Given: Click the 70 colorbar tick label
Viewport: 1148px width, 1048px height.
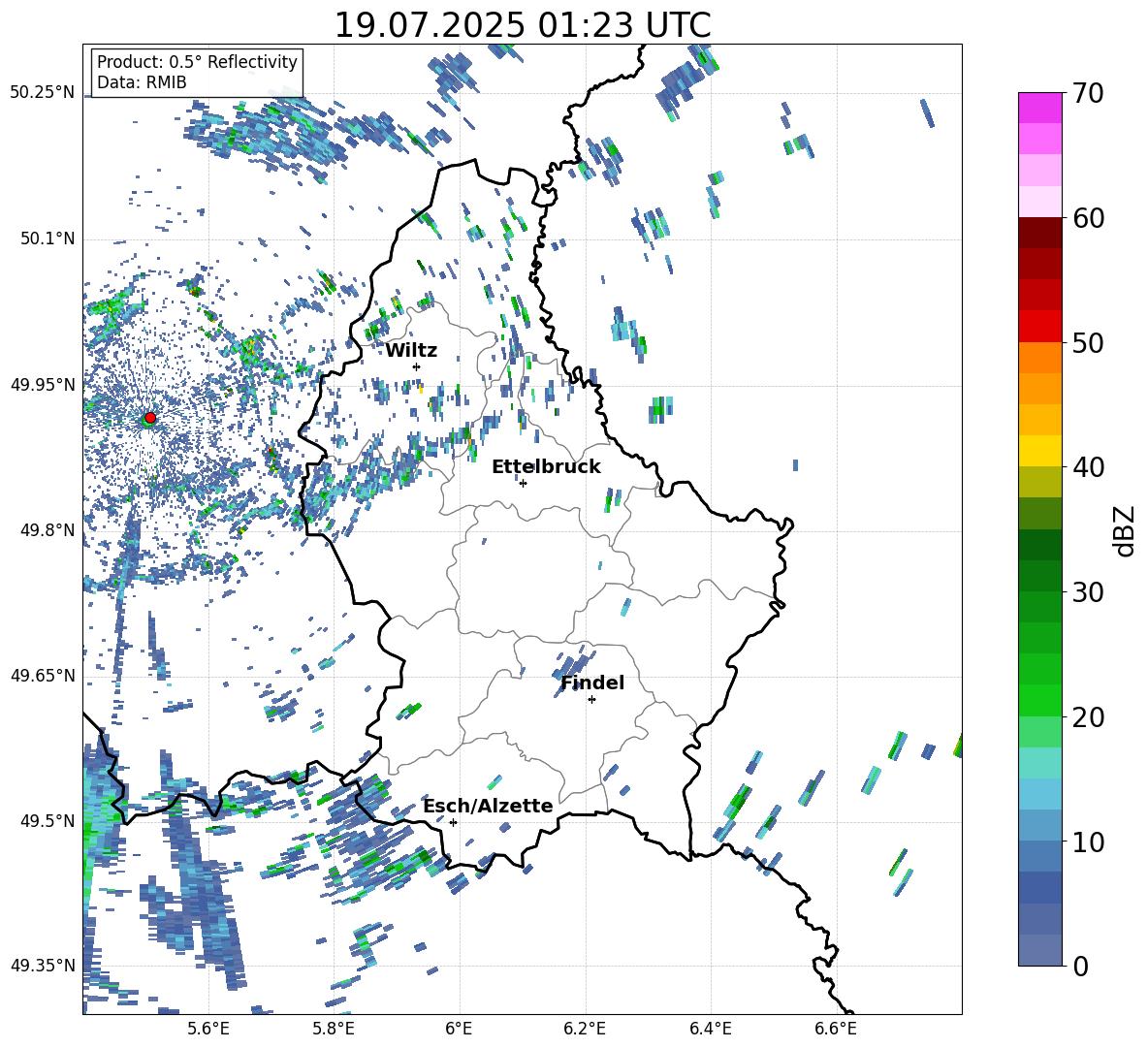Looking at the screenshot, I should [x=1088, y=94].
